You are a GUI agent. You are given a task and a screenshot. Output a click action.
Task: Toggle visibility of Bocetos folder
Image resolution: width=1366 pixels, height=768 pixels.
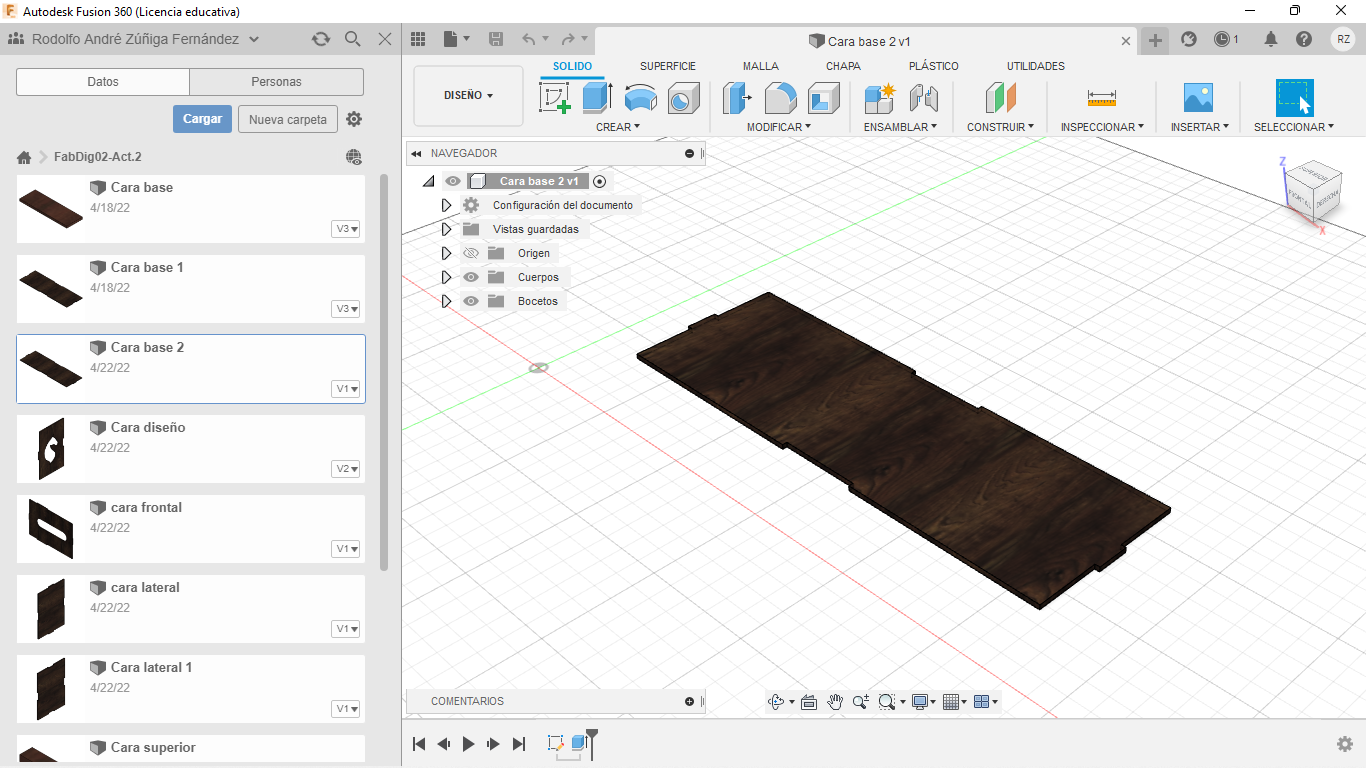(x=471, y=301)
